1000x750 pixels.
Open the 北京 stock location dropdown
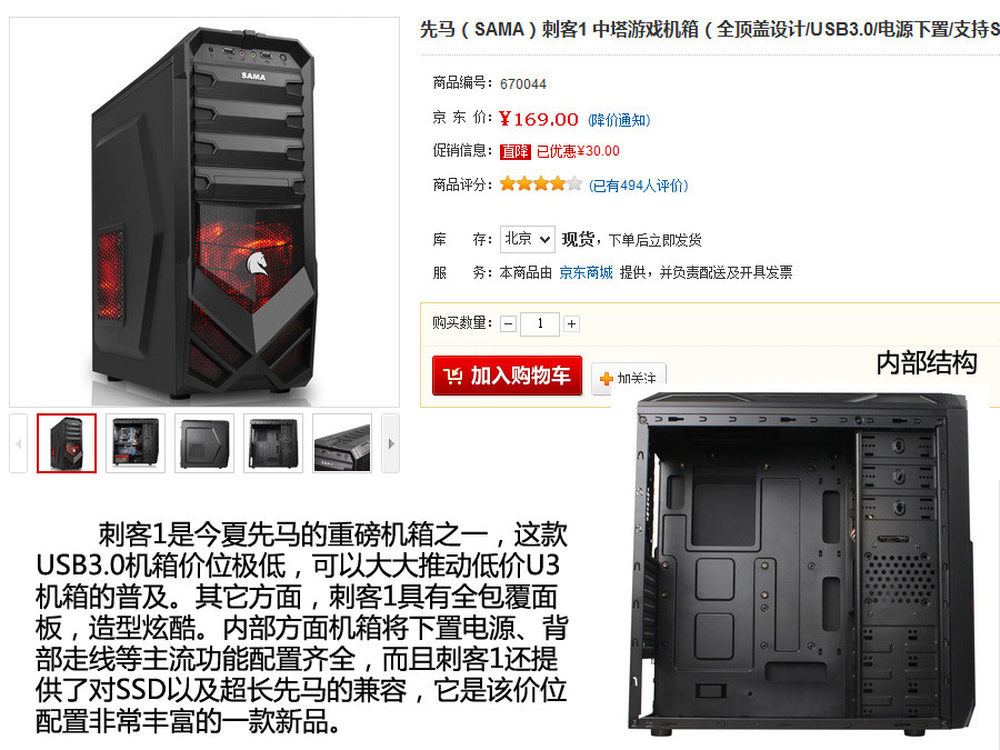tap(527, 239)
